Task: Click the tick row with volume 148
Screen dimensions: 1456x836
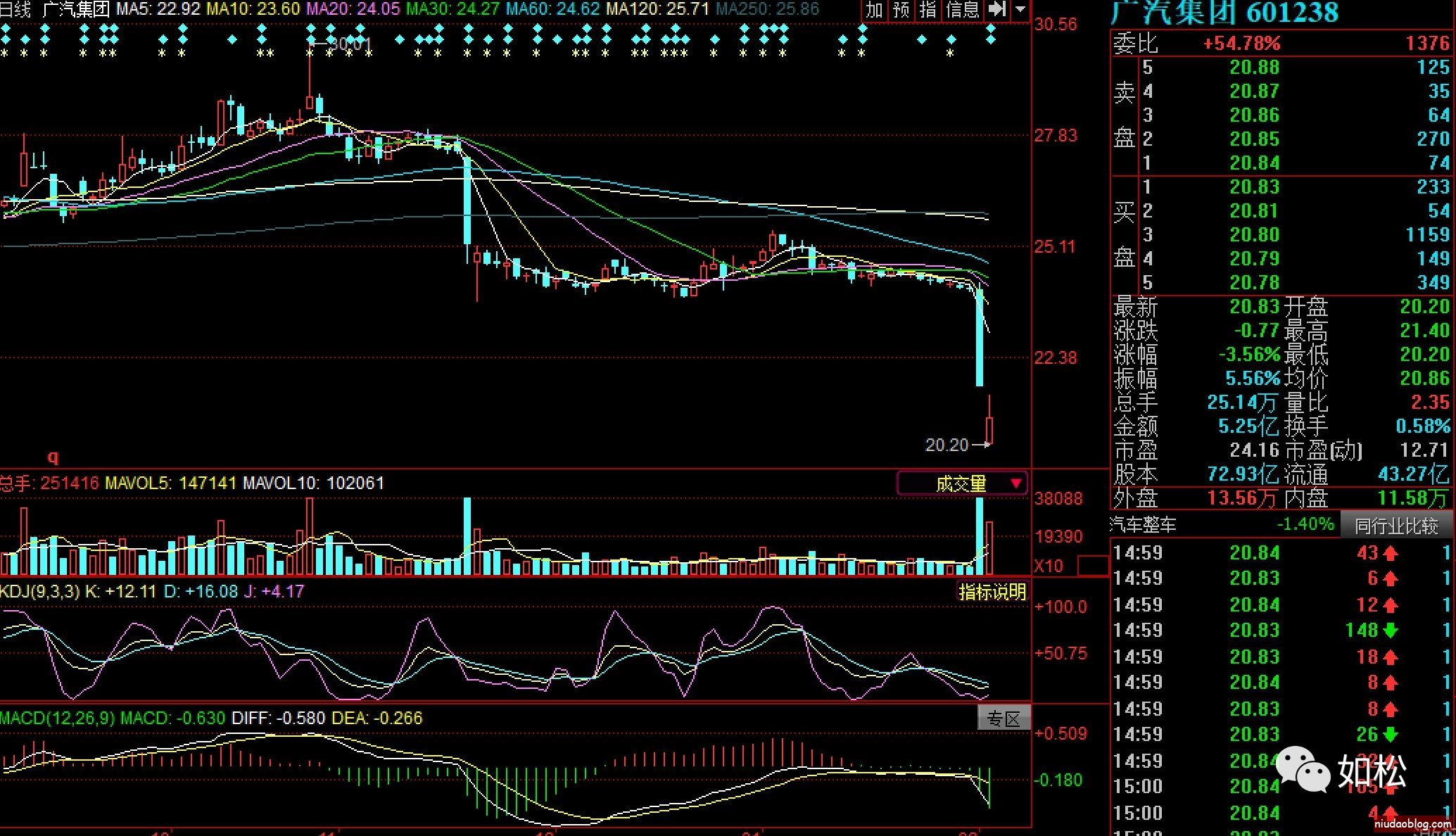Action: [x=1281, y=631]
